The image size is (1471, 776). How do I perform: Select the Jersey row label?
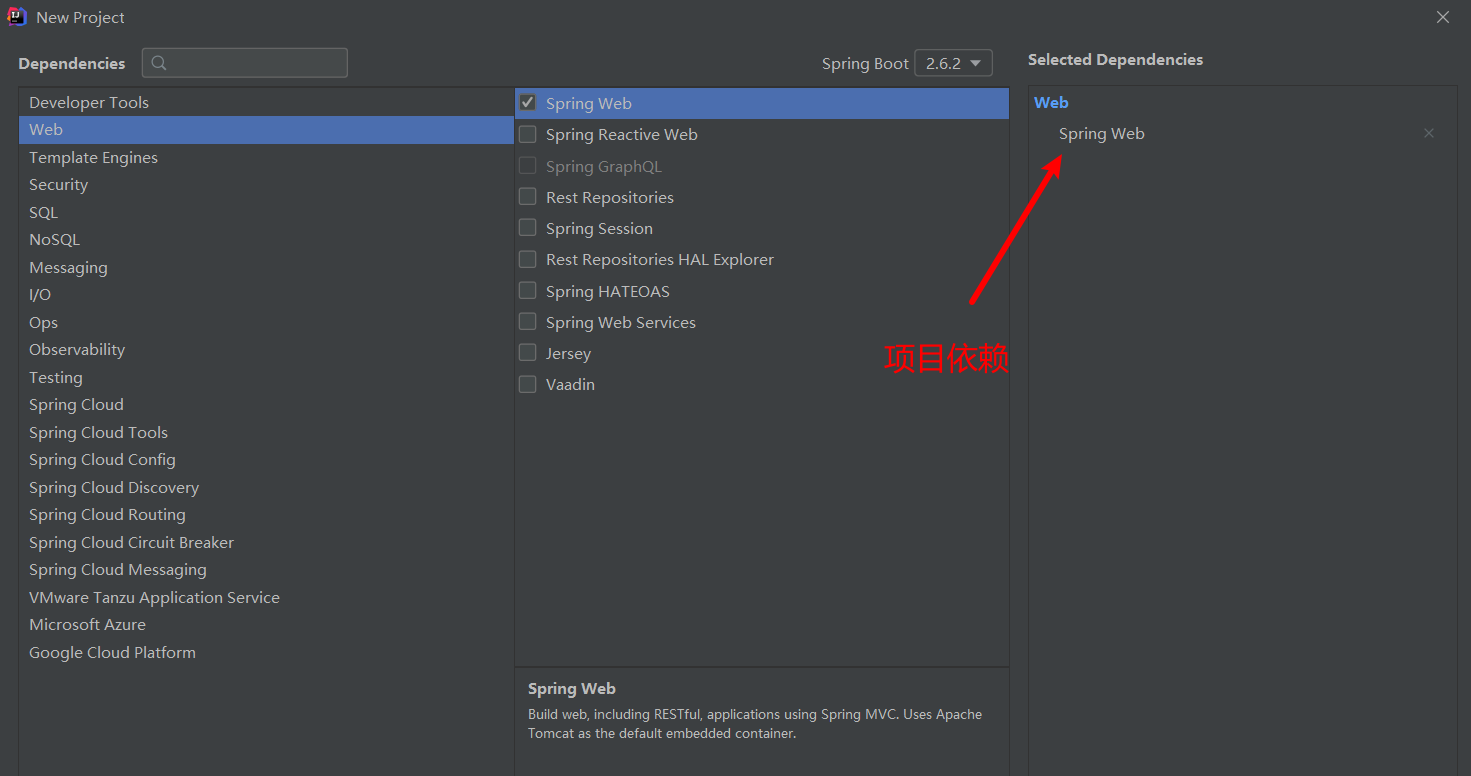pos(568,353)
